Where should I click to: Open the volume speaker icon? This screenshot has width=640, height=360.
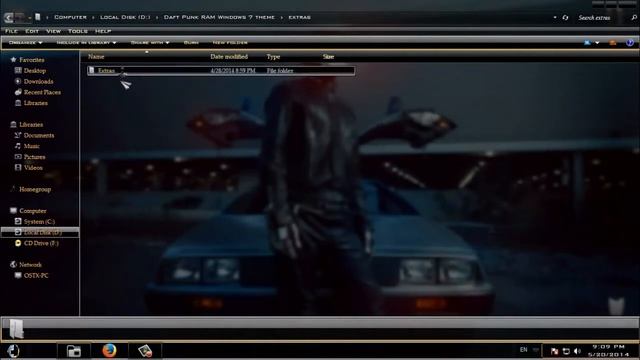[x=577, y=351]
